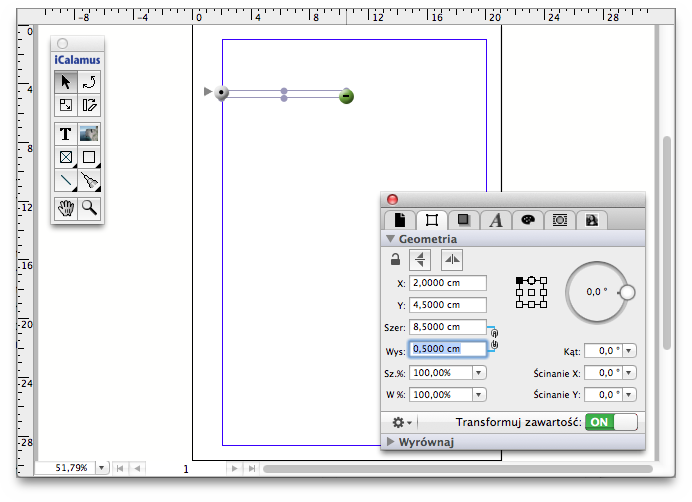Select the rotate tool in the toolbox

pyautogui.click(x=89, y=82)
